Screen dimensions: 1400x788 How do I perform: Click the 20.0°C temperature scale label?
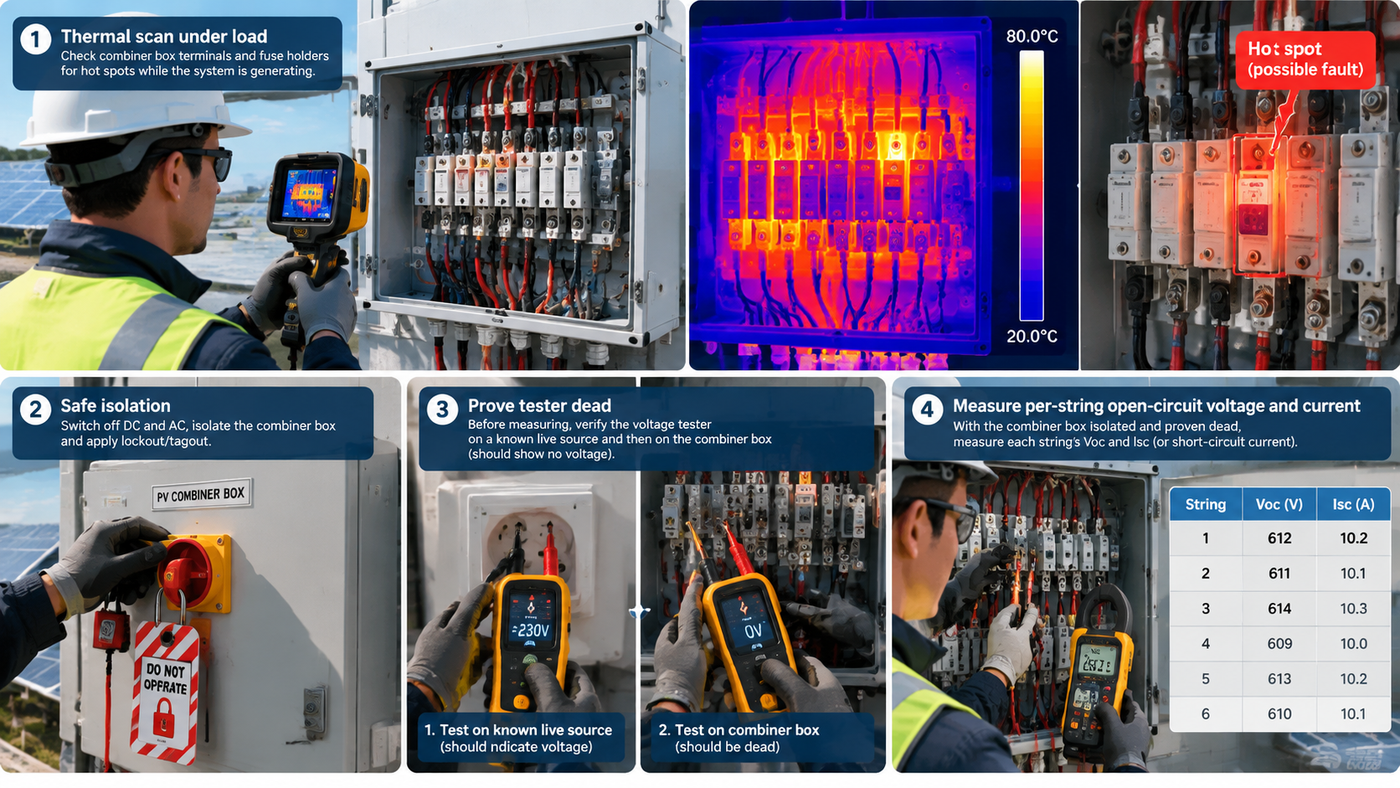1034,336
